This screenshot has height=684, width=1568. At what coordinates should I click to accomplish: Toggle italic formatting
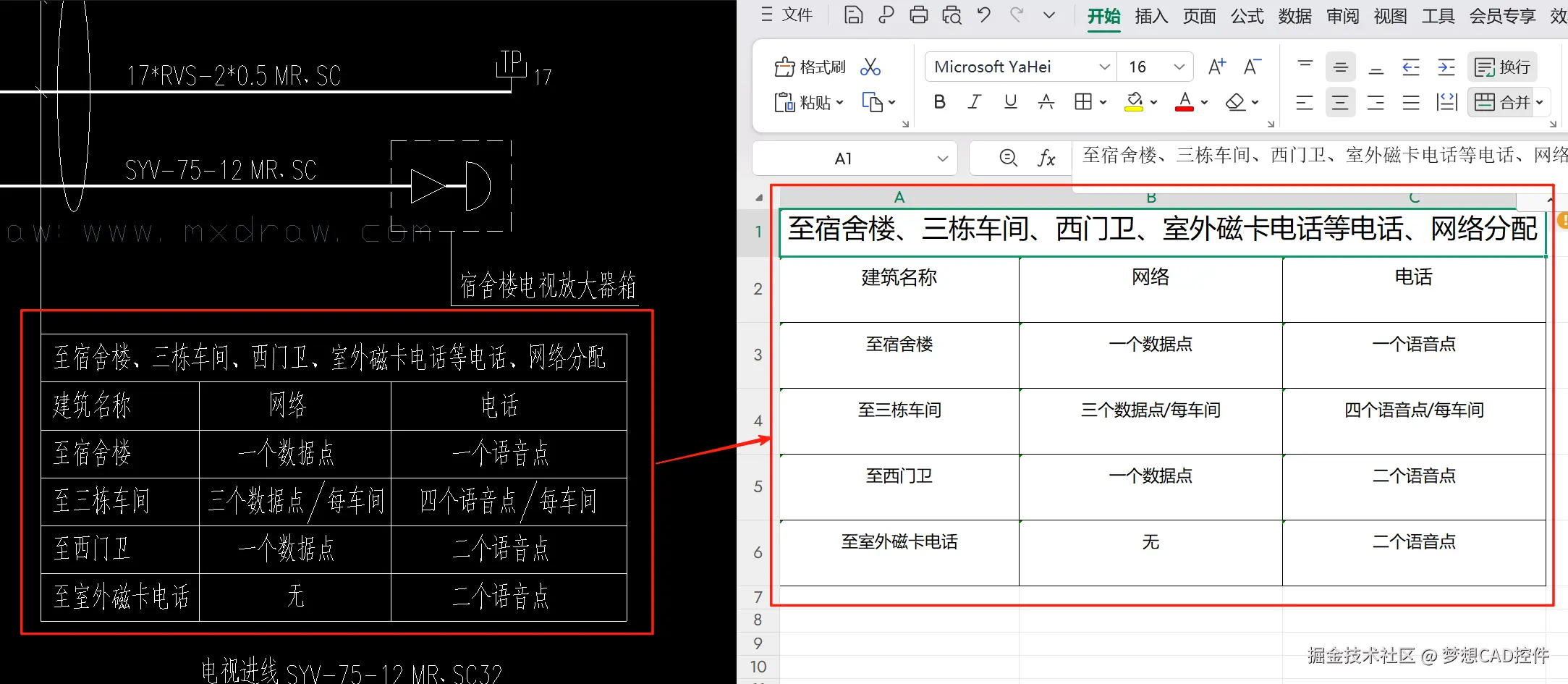tap(974, 101)
